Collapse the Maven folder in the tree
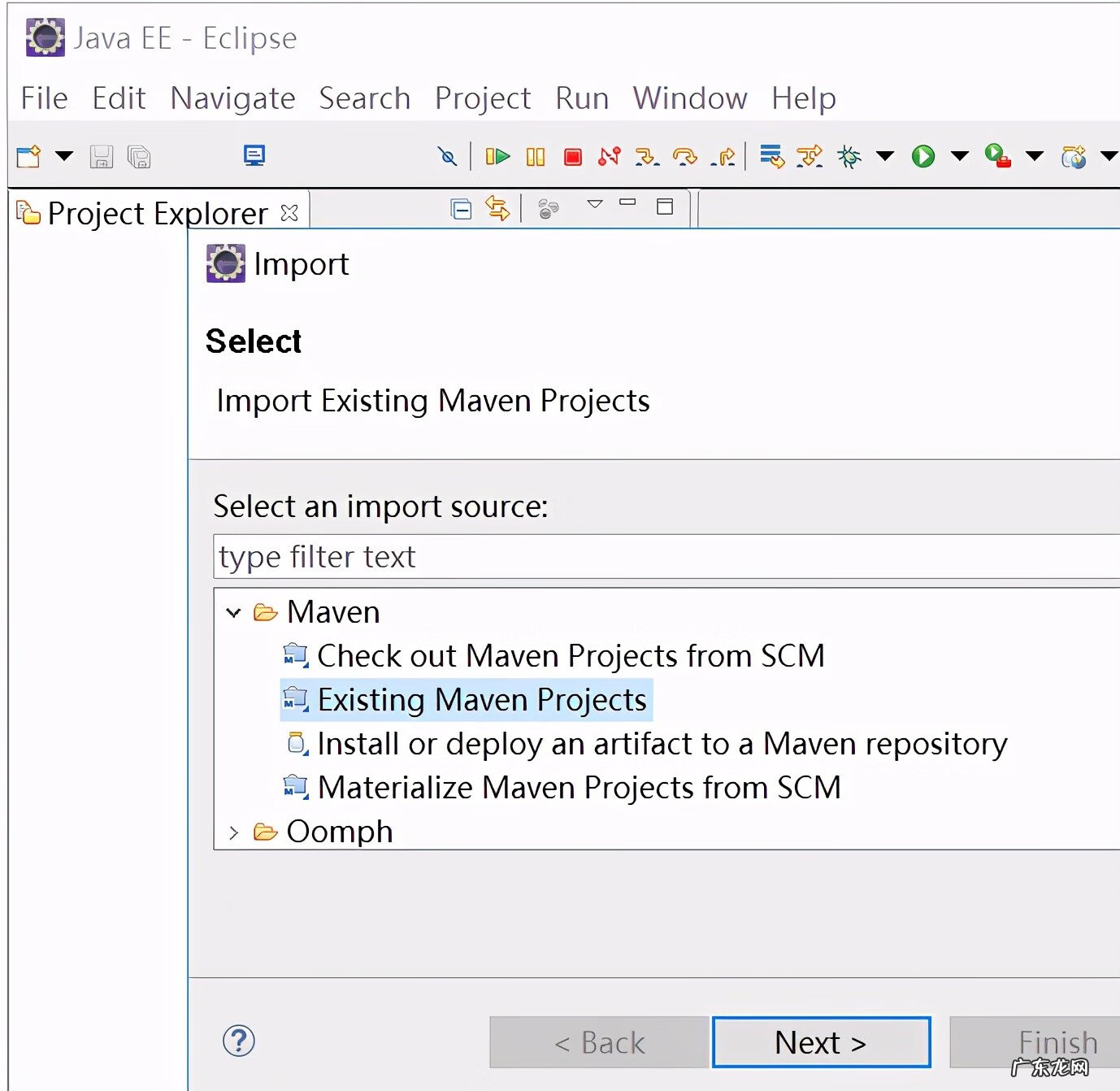Screen dimensions: 1120x1091 click(x=234, y=613)
